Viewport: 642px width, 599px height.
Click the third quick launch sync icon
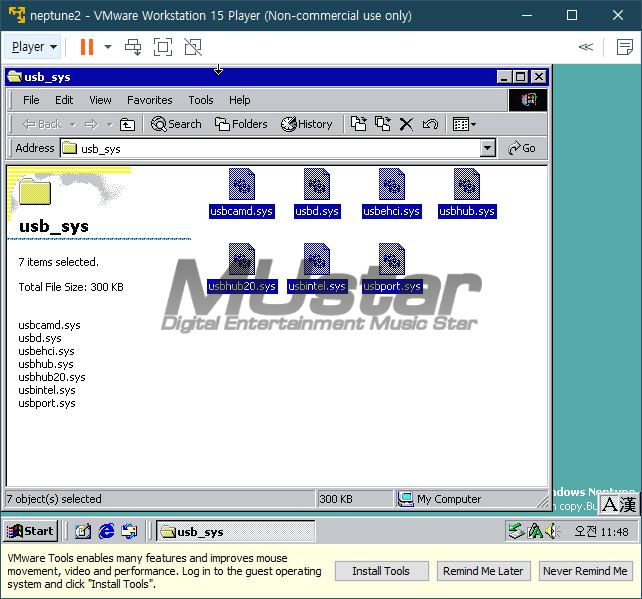pyautogui.click(x=130, y=531)
